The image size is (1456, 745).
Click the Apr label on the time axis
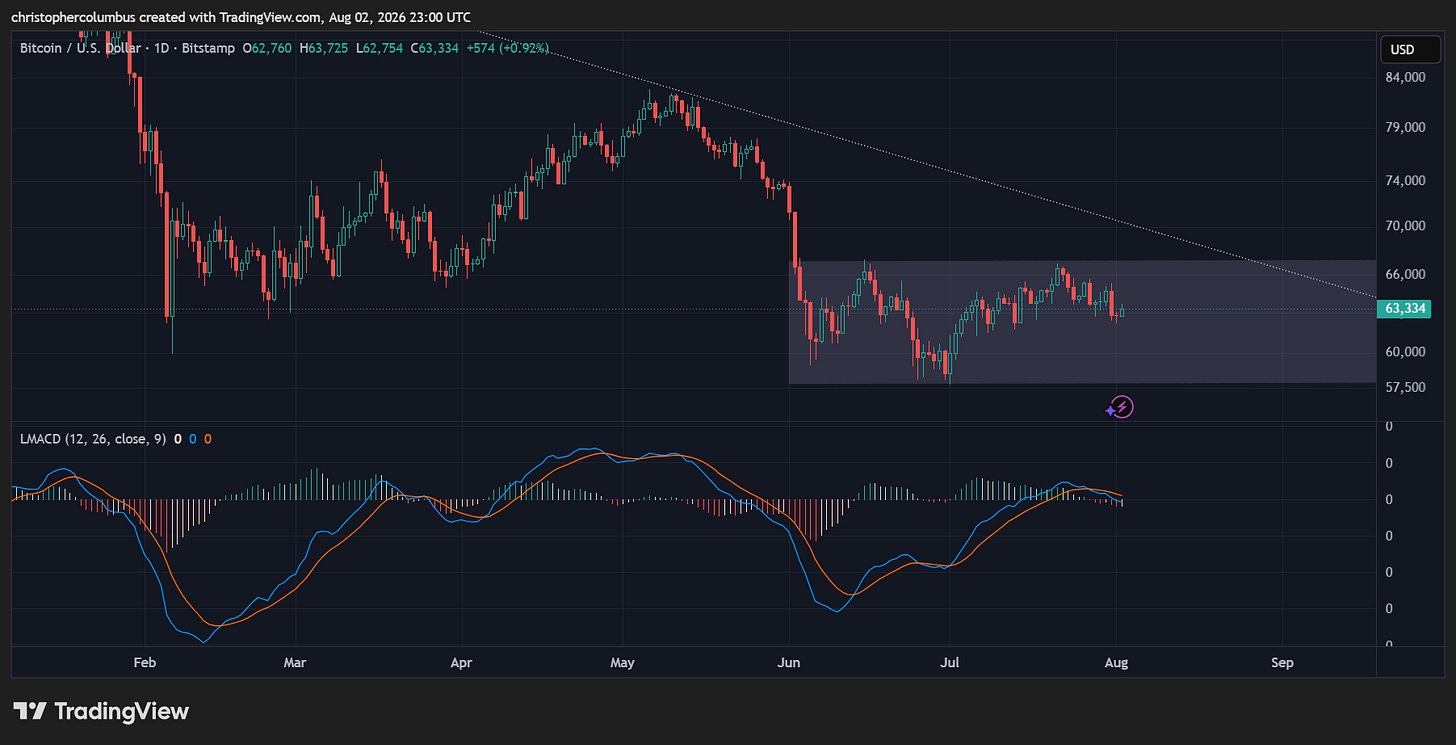pos(461,662)
